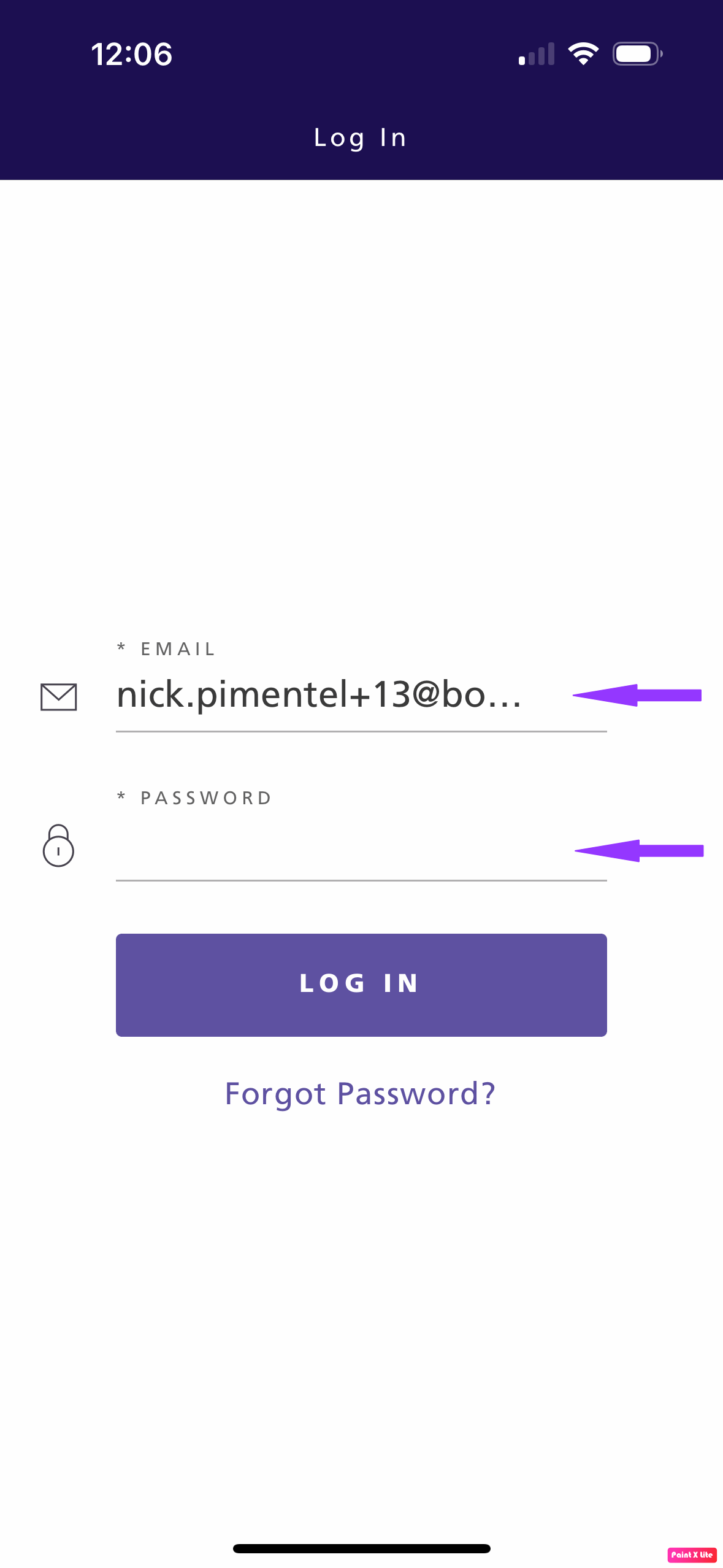Click the padlock password icon
Screen dimensions: 723x1568
pos(58,847)
